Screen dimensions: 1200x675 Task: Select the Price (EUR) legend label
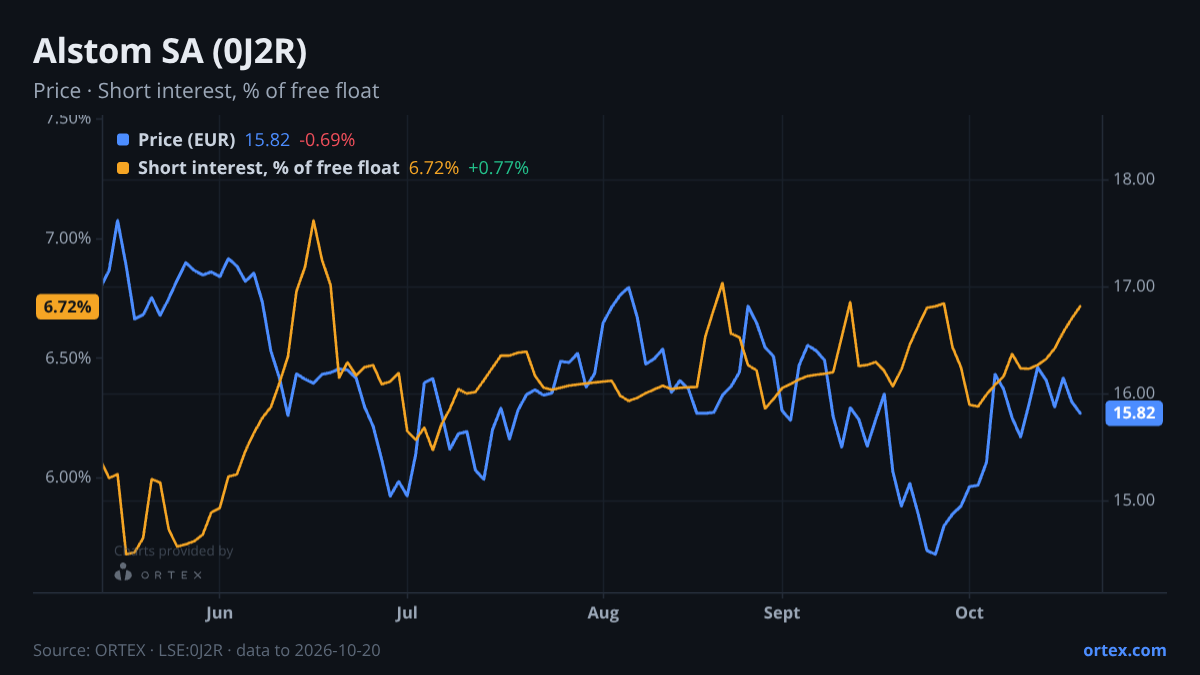[187, 140]
